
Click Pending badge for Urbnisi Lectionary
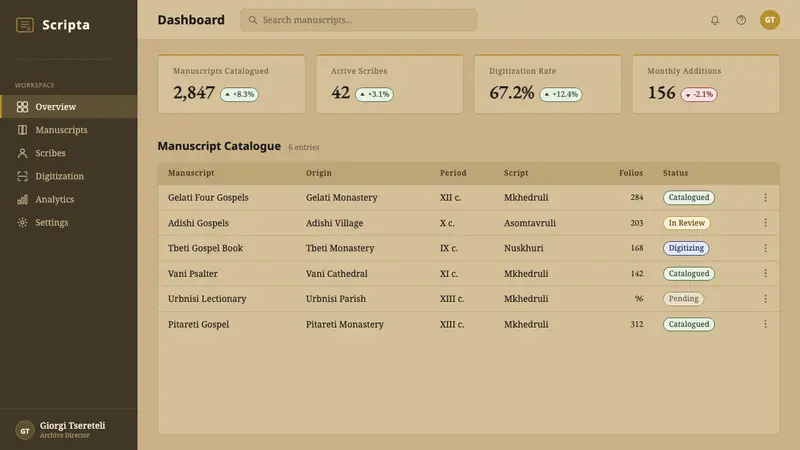tap(684, 299)
